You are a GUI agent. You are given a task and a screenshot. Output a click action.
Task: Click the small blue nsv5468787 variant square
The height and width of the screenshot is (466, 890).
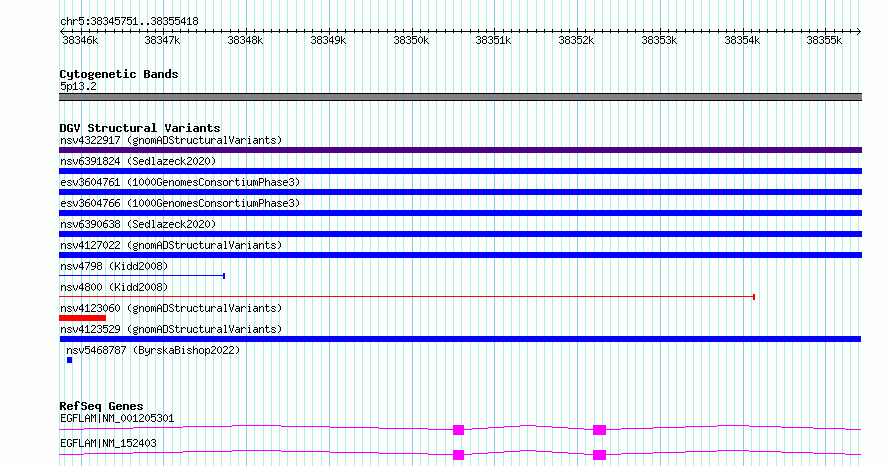pyautogui.click(x=70, y=360)
